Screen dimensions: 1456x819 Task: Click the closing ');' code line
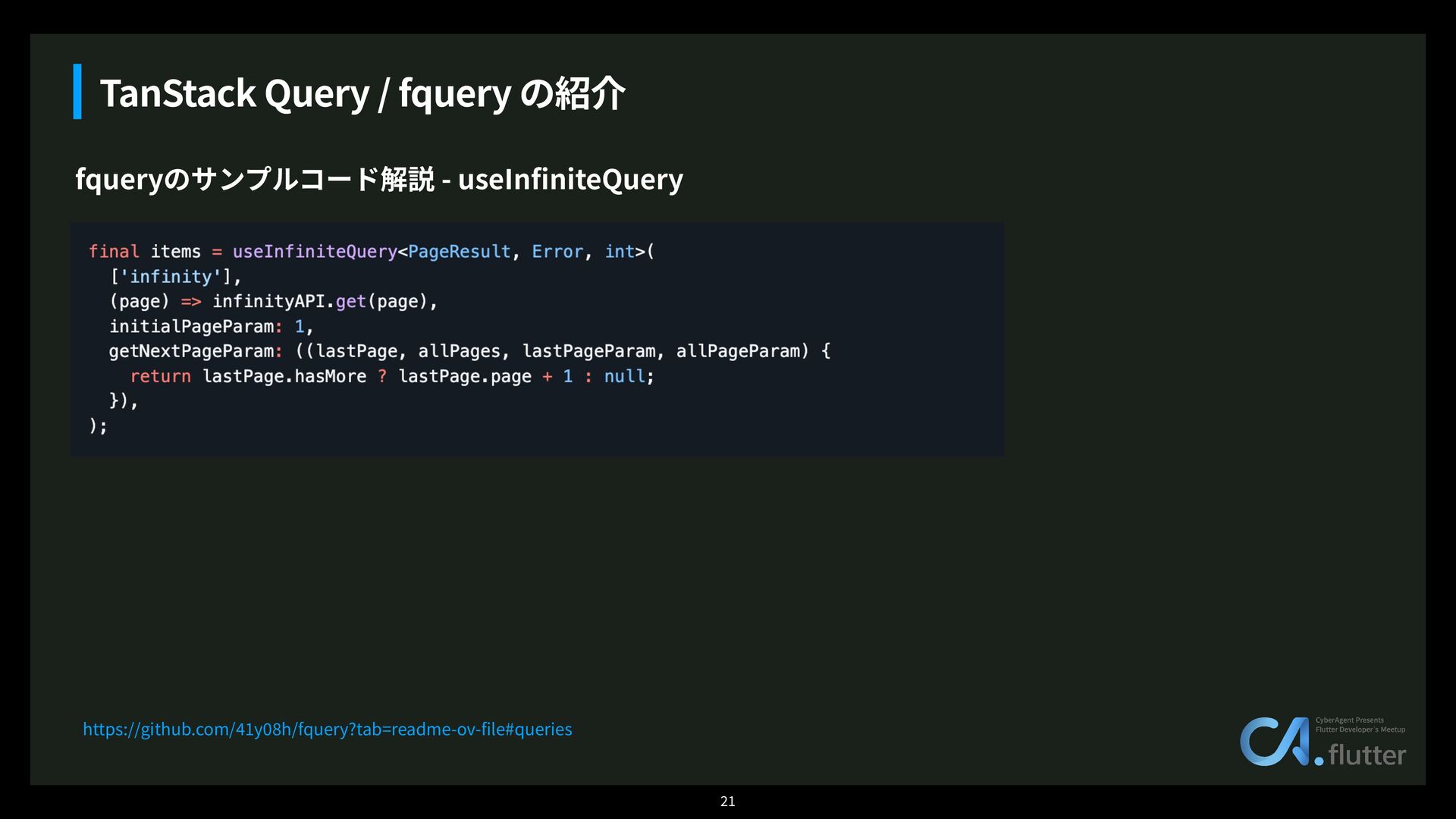coord(99,426)
